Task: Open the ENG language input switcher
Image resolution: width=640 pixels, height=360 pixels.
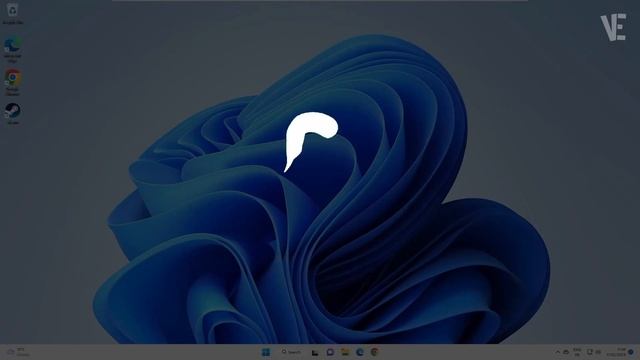Action: pyautogui.click(x=577, y=352)
